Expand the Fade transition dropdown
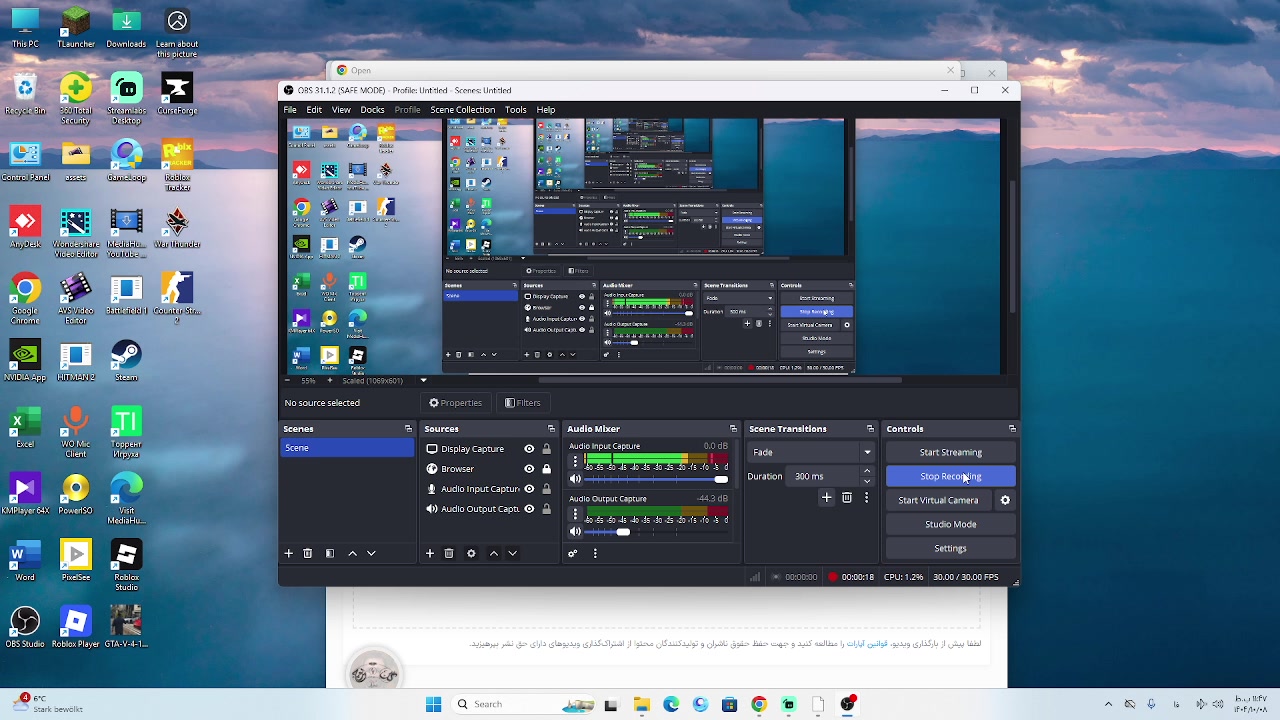 [867, 453]
